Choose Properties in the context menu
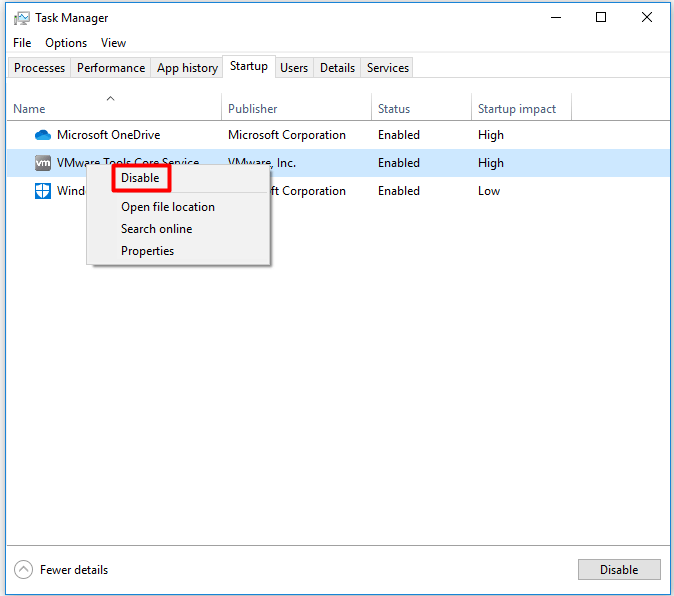674x596 pixels. pyautogui.click(x=147, y=251)
